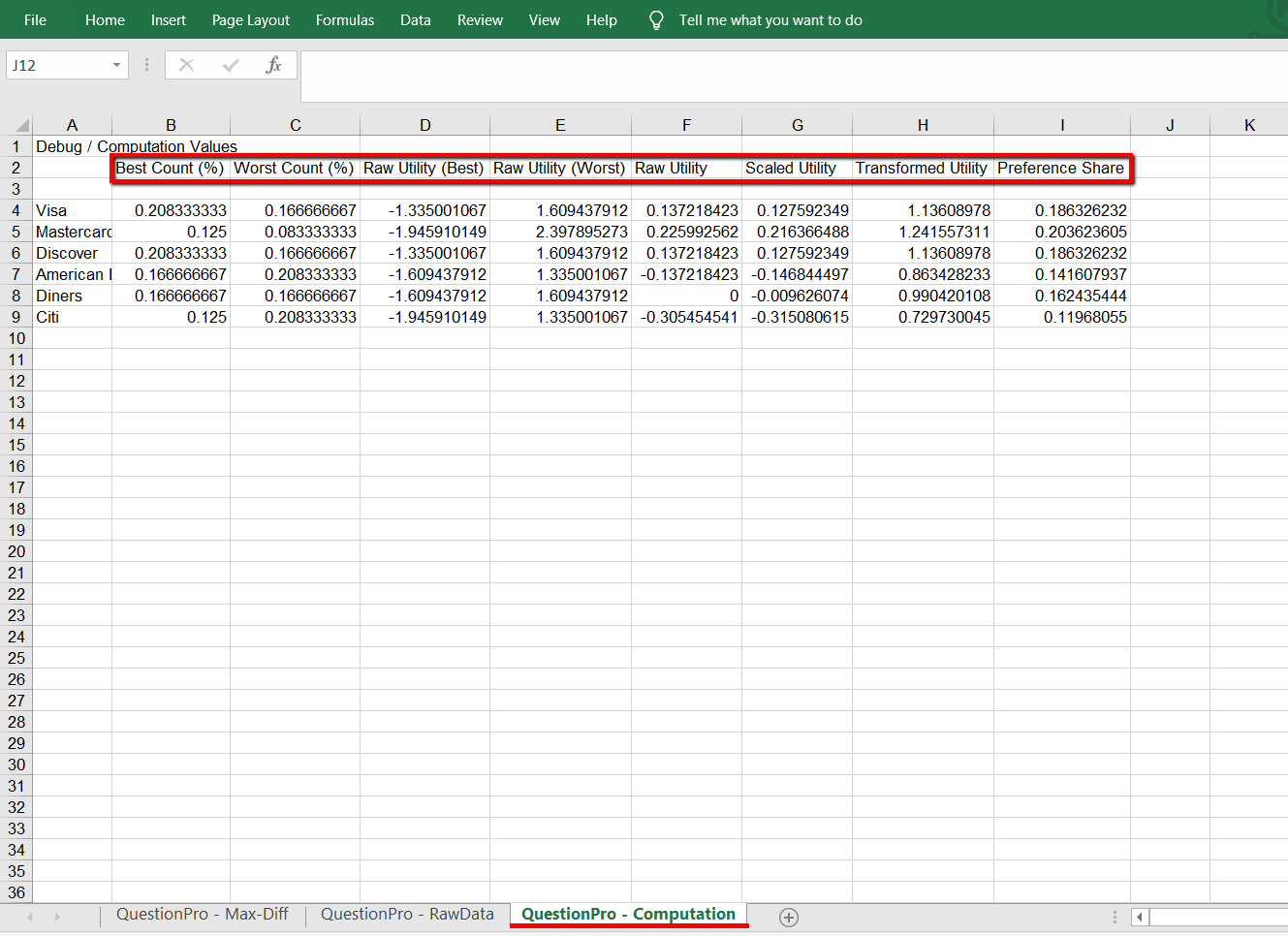Select column H header
The image size is (1288, 936).
click(923, 125)
